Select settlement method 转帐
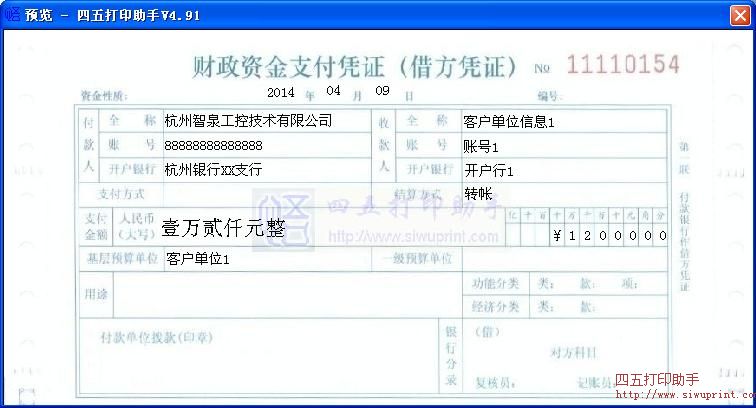The height and width of the screenshot is (408, 756). click(x=478, y=194)
